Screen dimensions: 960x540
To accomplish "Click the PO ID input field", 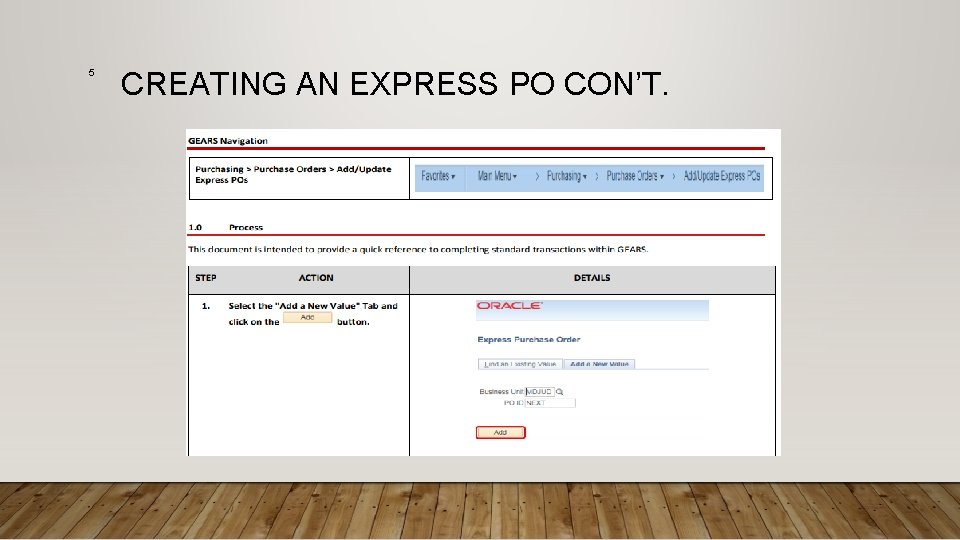I will tap(550, 403).
